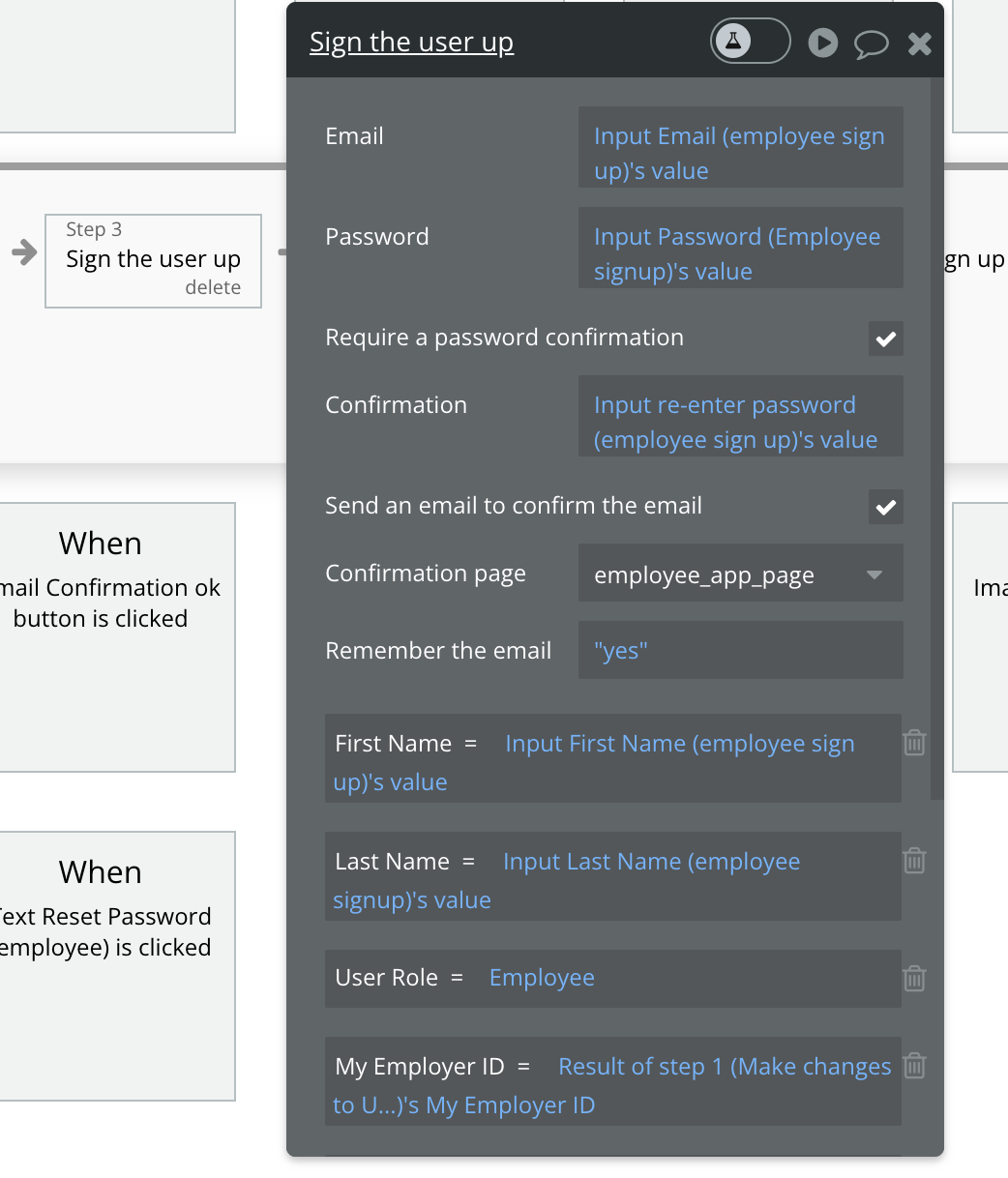The image size is (1008, 1178).
Task: Toggle the experimental flask switch in header
Action: click(750, 43)
